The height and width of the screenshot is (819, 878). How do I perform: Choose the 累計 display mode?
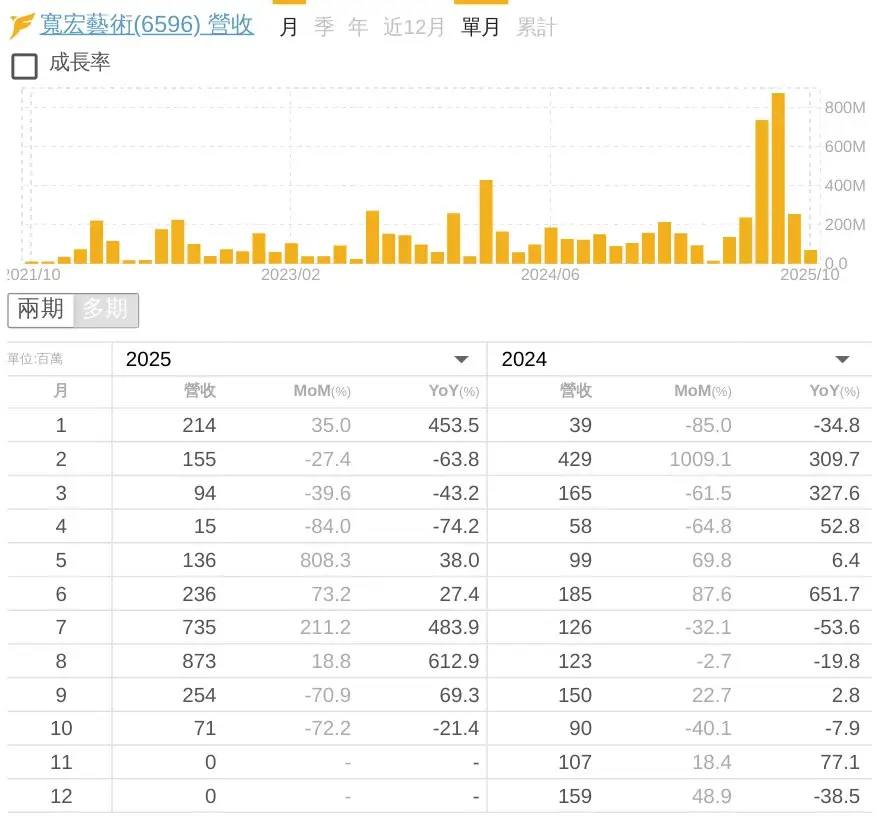point(536,27)
